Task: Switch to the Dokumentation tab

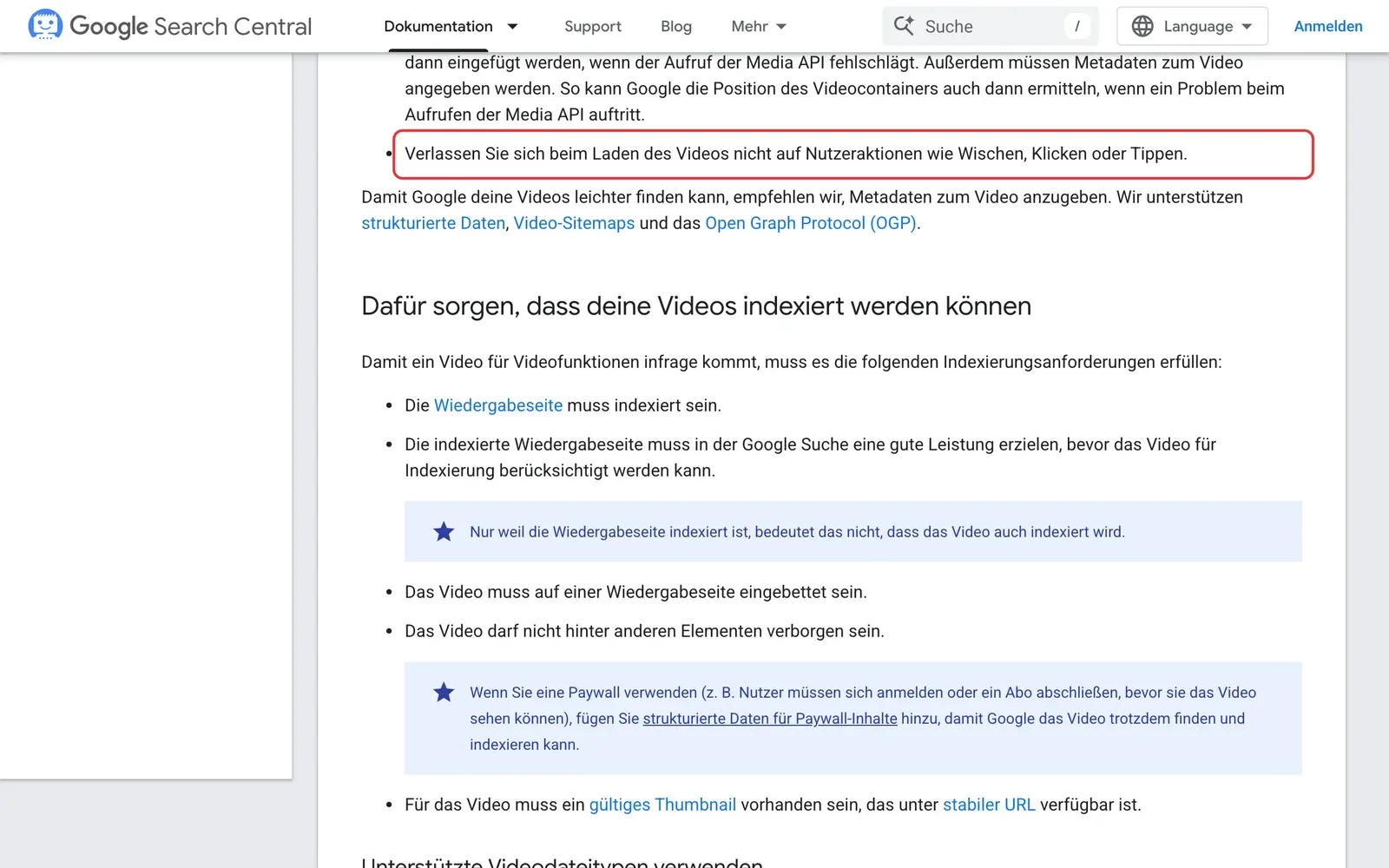Action: pyautogui.click(x=438, y=26)
